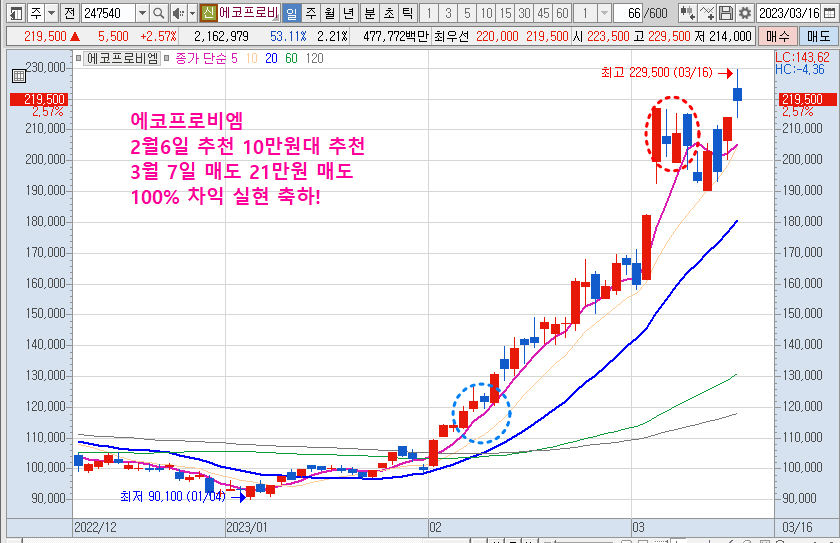
Task: Choose the 45 interval button
Action: pyautogui.click(x=543, y=13)
